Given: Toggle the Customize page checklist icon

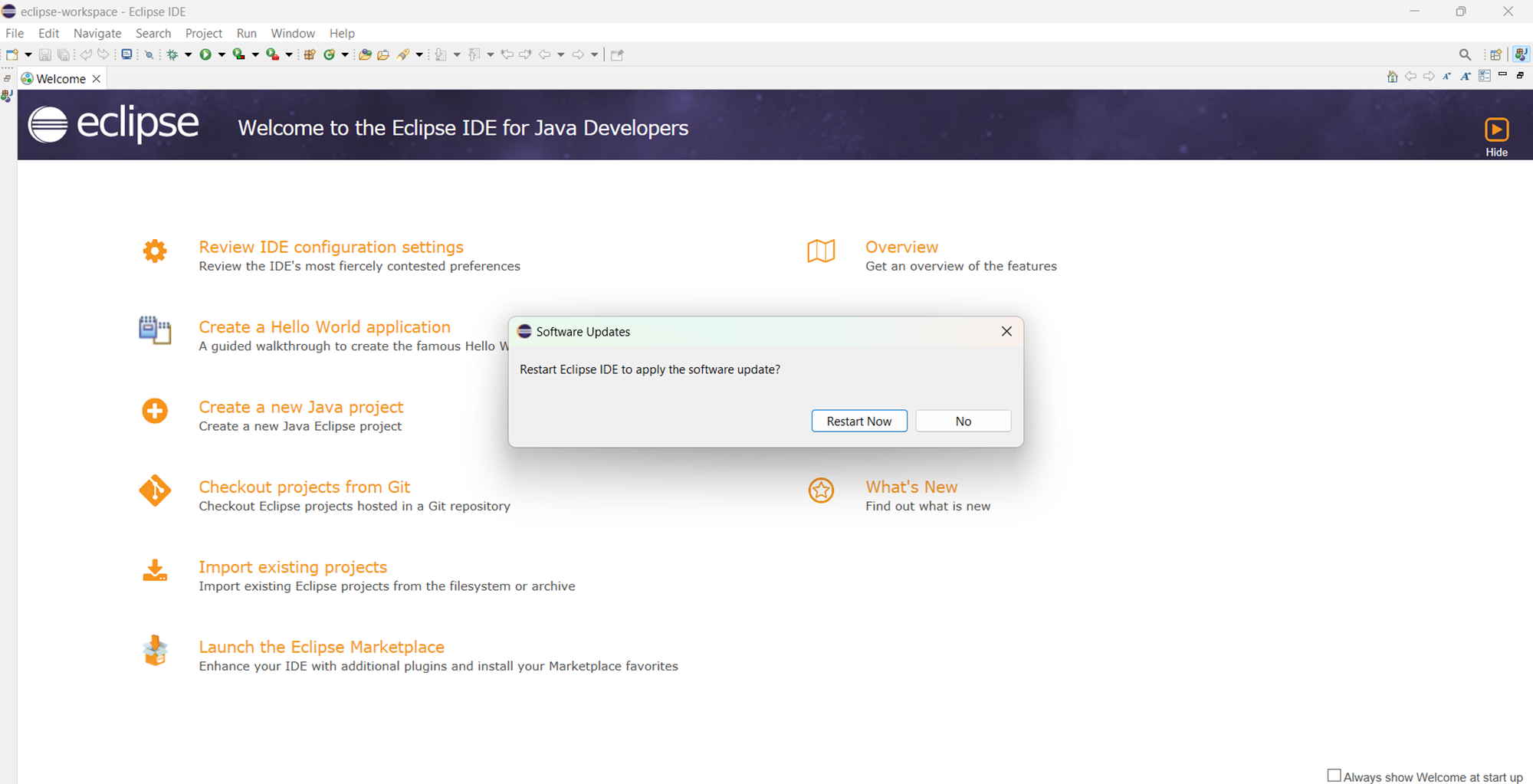Looking at the screenshot, I should point(1485,76).
